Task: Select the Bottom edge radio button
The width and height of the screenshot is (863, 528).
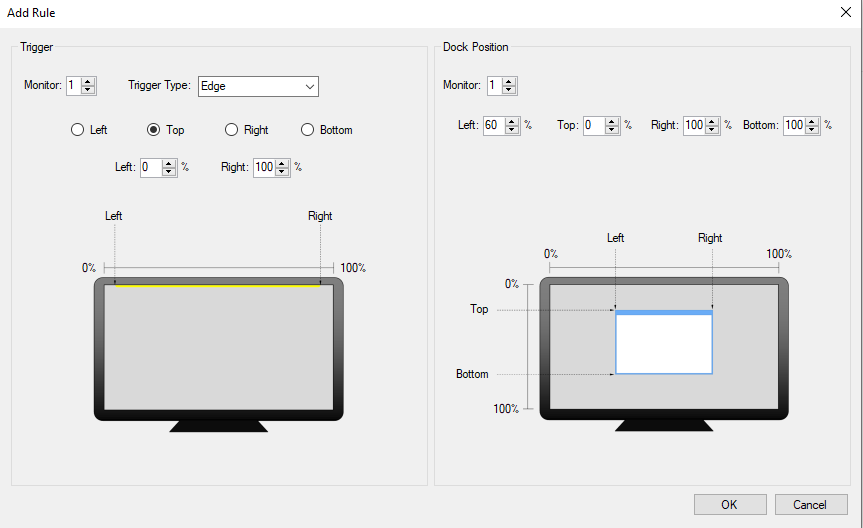Action: pyautogui.click(x=307, y=130)
